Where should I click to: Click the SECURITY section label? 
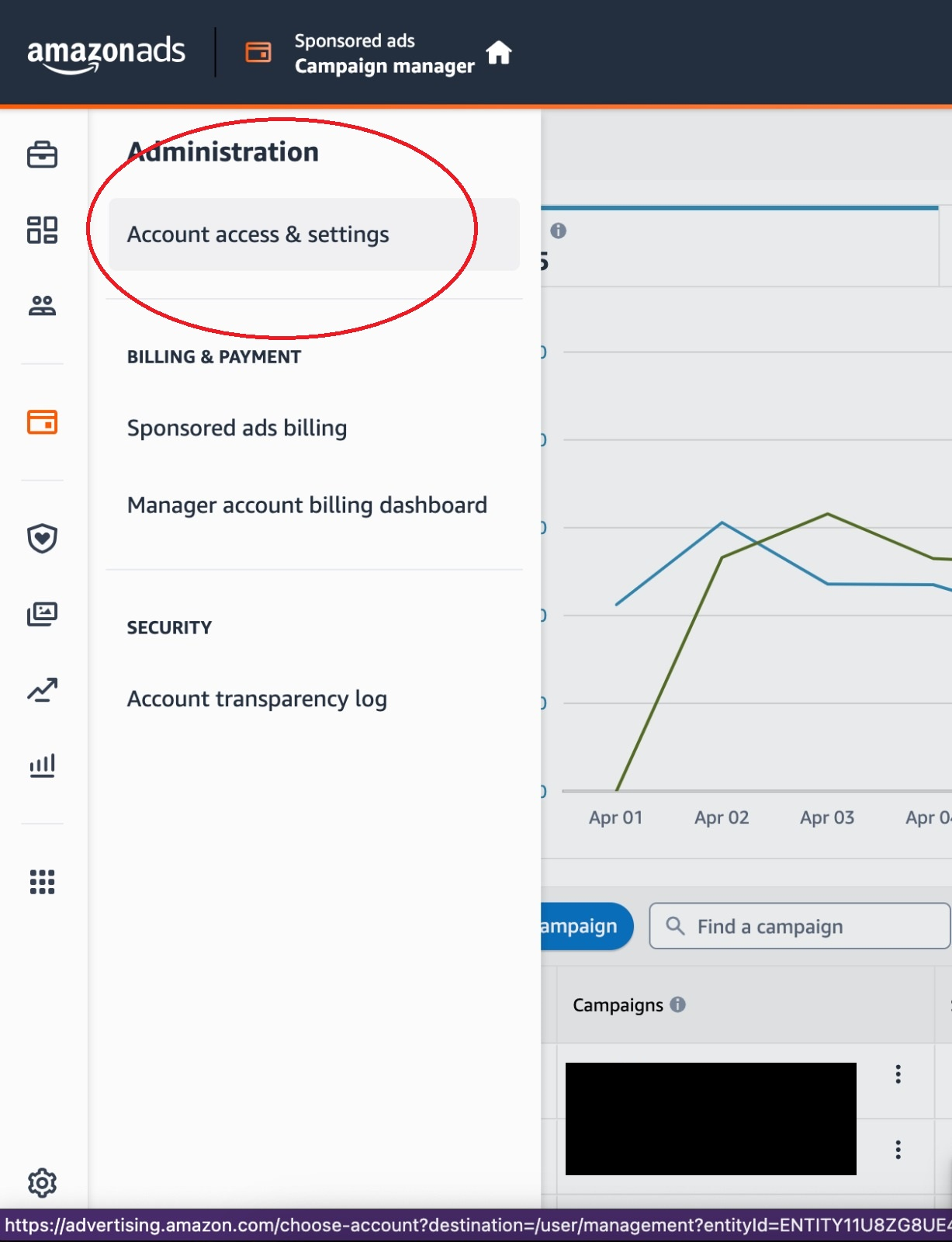[169, 628]
